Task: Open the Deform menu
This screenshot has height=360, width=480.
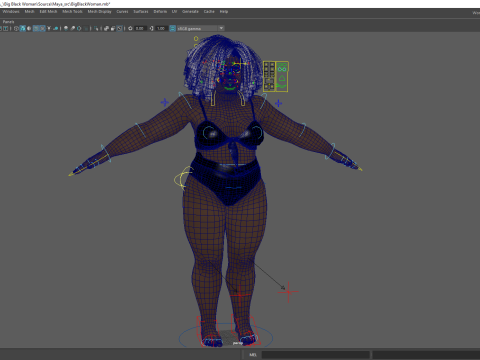Action: (160, 11)
